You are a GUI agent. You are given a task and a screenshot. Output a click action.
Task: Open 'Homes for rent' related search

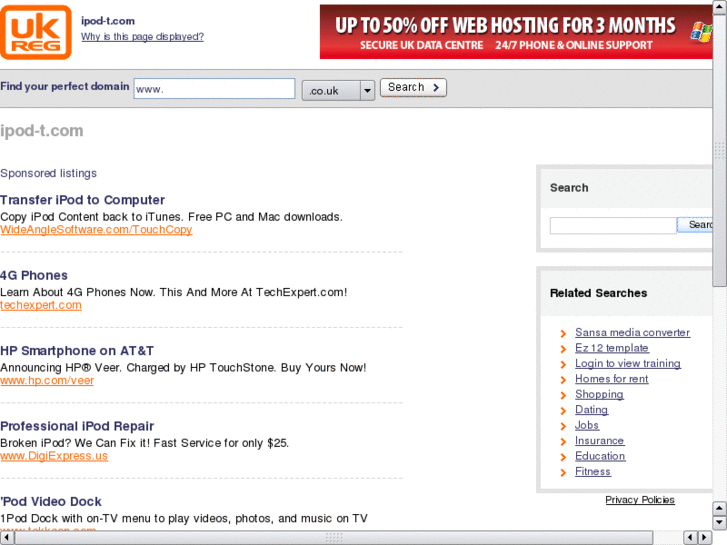[x=612, y=379]
